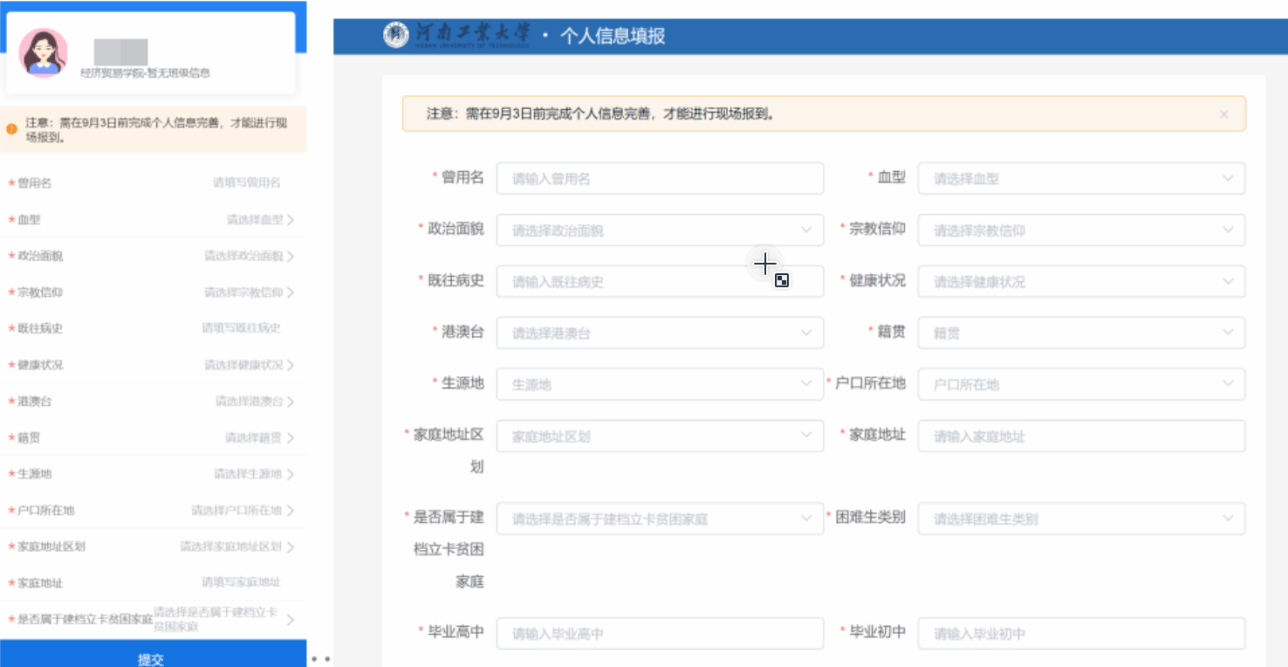This screenshot has height=667, width=1288.
Task: Click the 户口所在地 chevron in the desktop form
Action: (x=1228, y=384)
